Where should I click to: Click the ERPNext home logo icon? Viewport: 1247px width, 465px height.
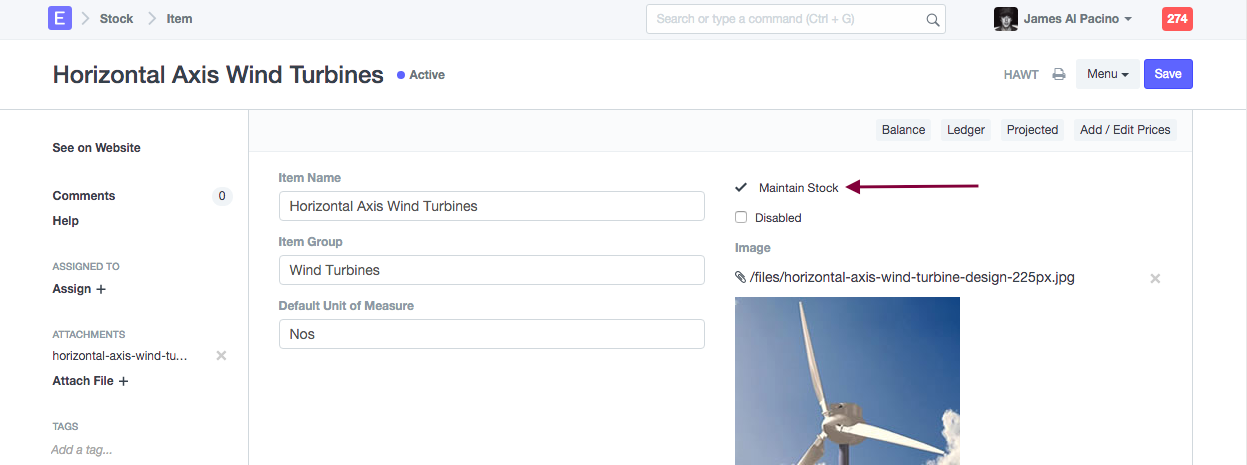[x=59, y=19]
